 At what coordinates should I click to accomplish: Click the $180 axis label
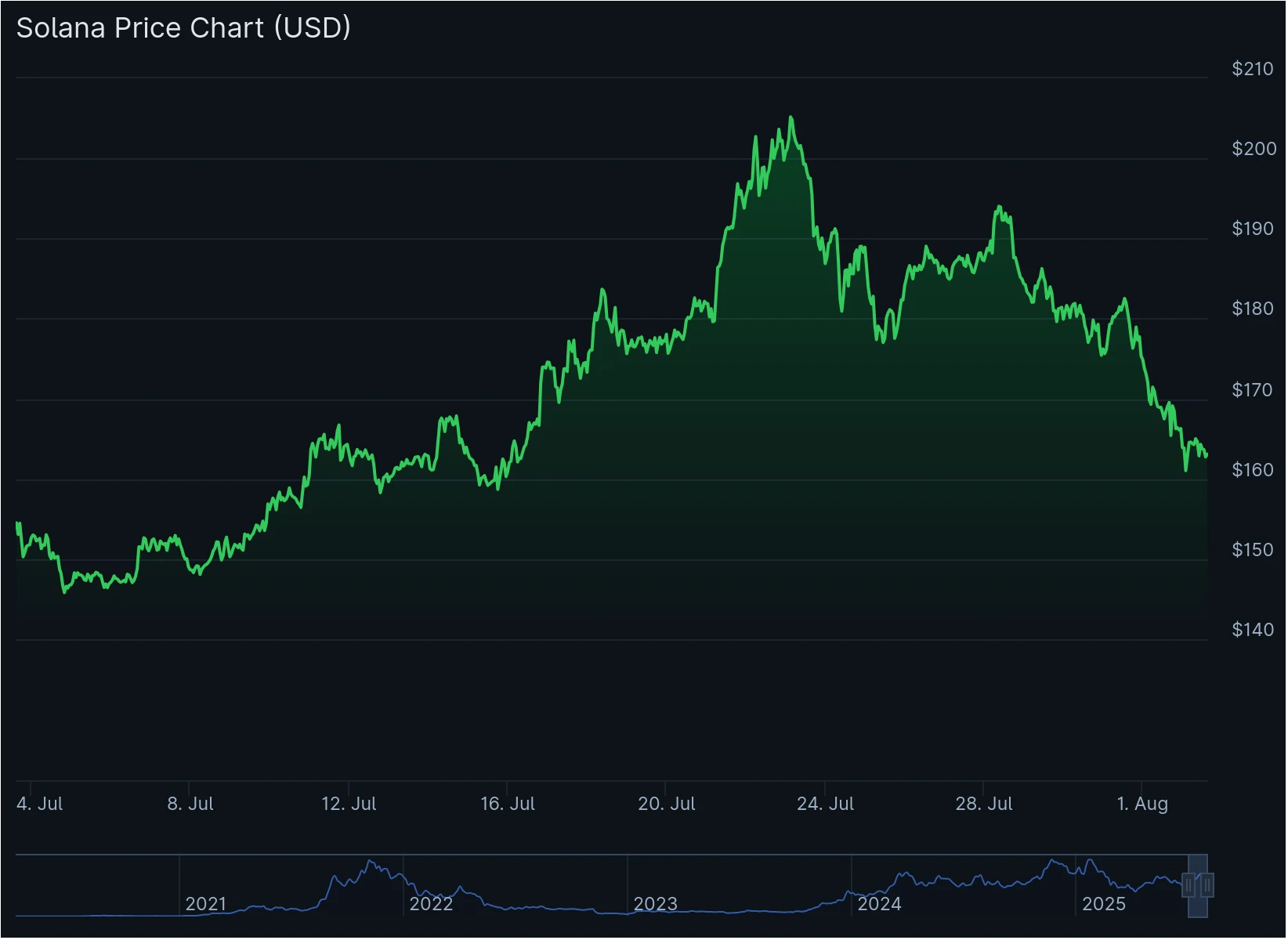1252,309
